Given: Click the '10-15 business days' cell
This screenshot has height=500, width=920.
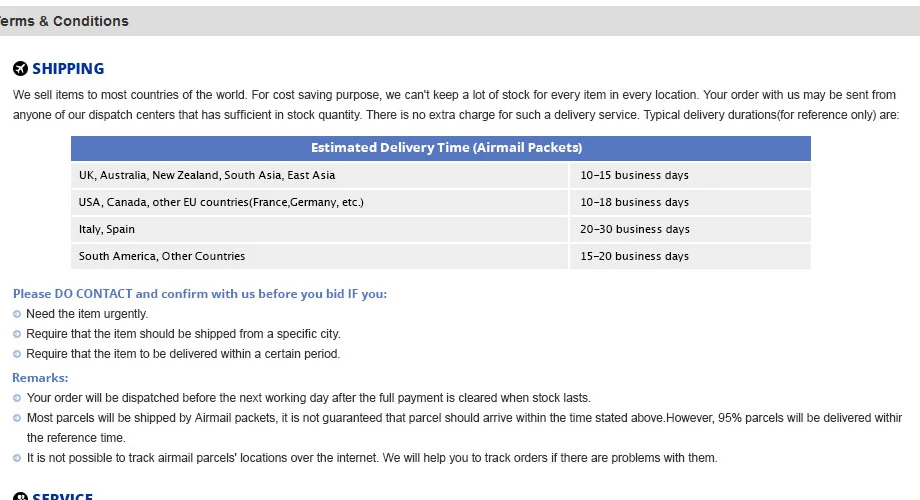Looking at the screenshot, I should tap(690, 175).
